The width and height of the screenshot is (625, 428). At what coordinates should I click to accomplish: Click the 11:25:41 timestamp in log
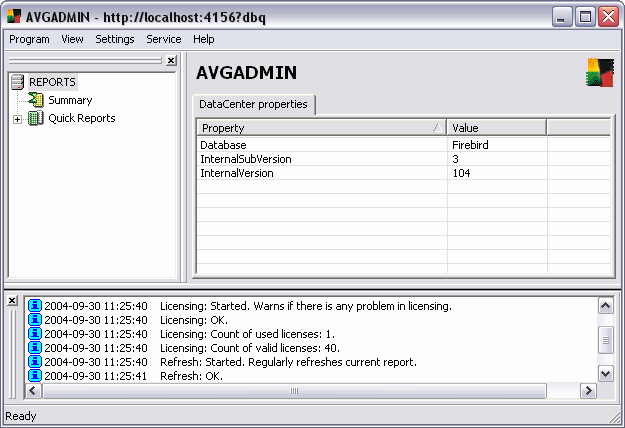(96, 376)
